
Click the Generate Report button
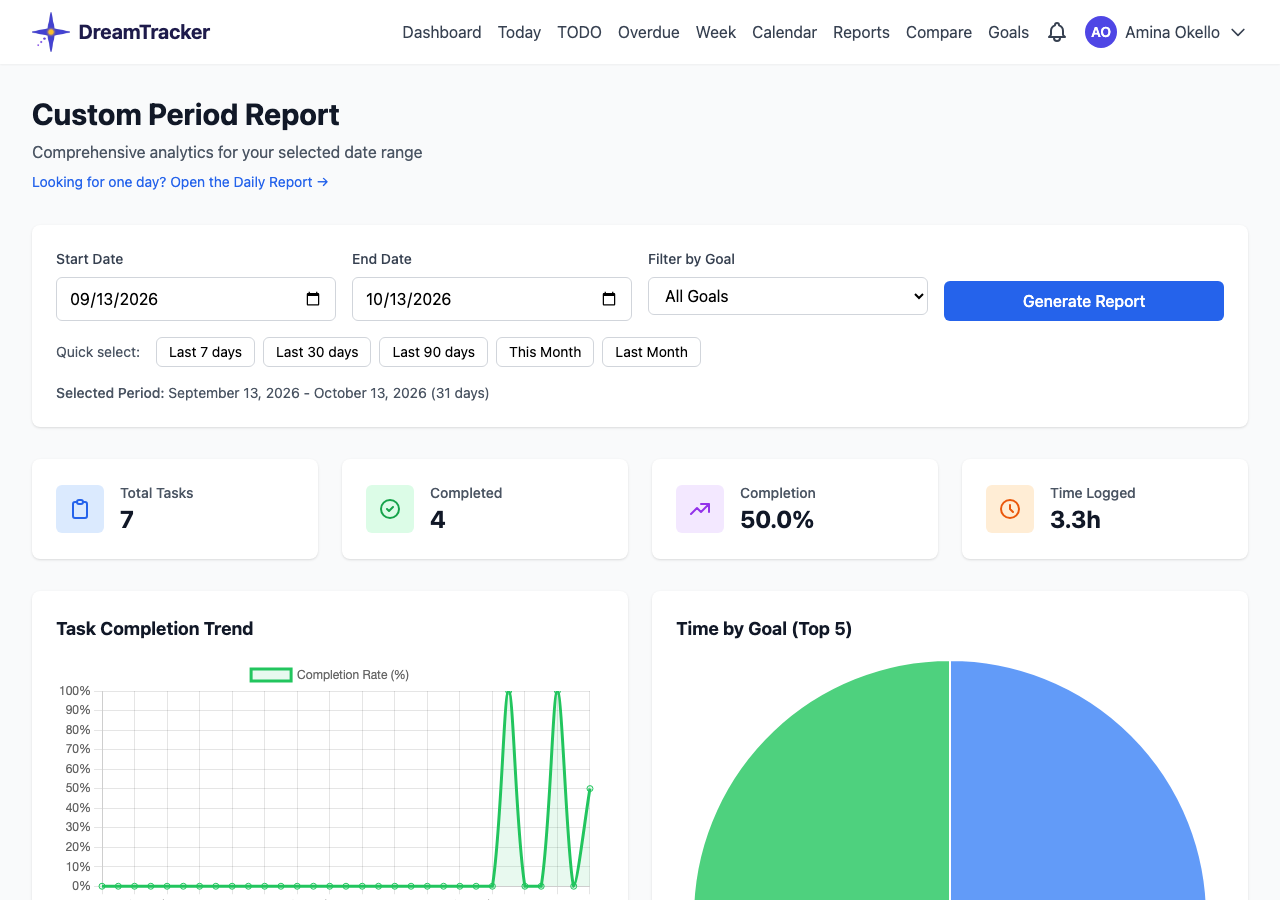pyautogui.click(x=1084, y=301)
